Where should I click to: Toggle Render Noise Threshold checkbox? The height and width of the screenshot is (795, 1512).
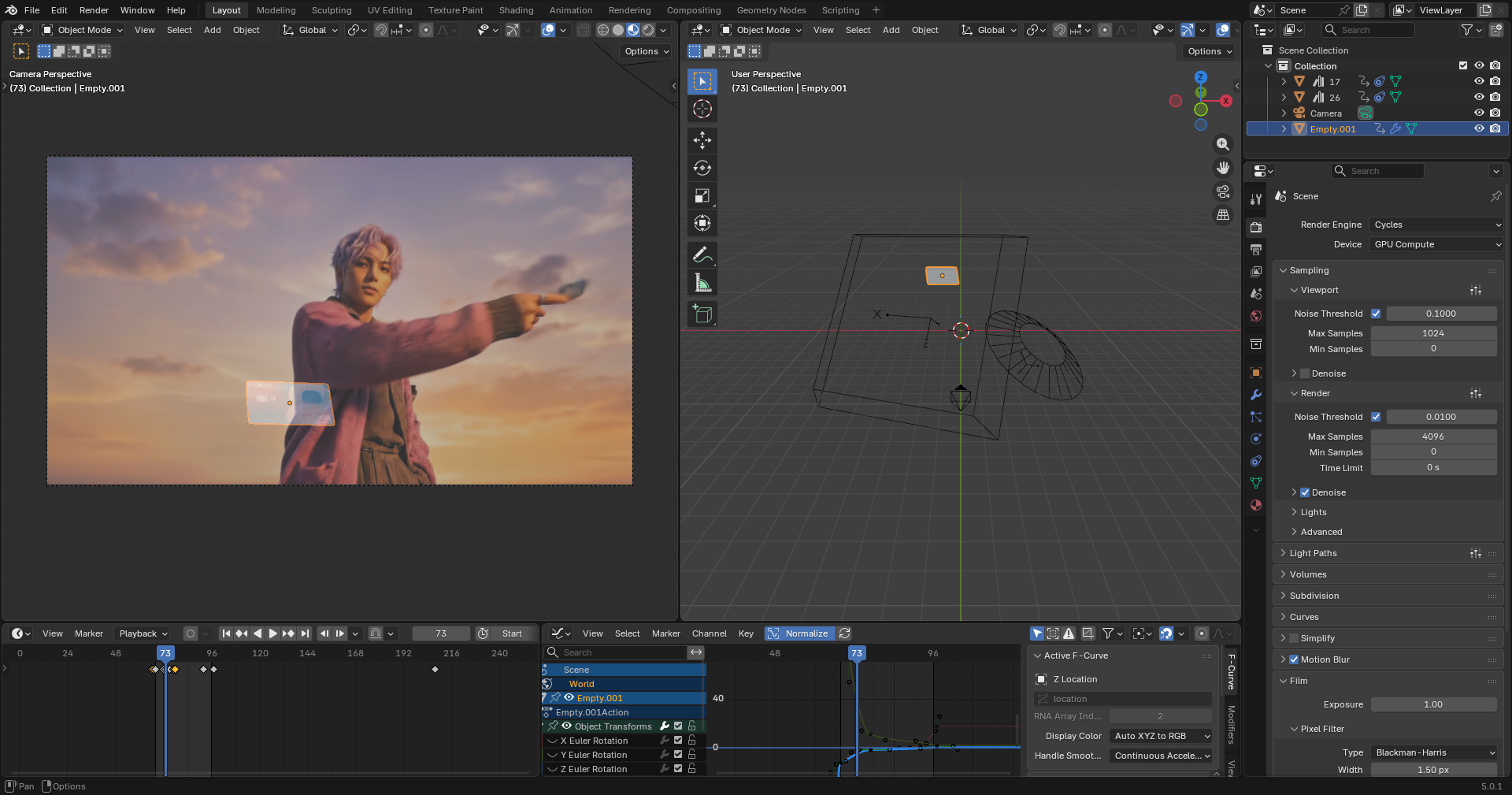tap(1376, 417)
